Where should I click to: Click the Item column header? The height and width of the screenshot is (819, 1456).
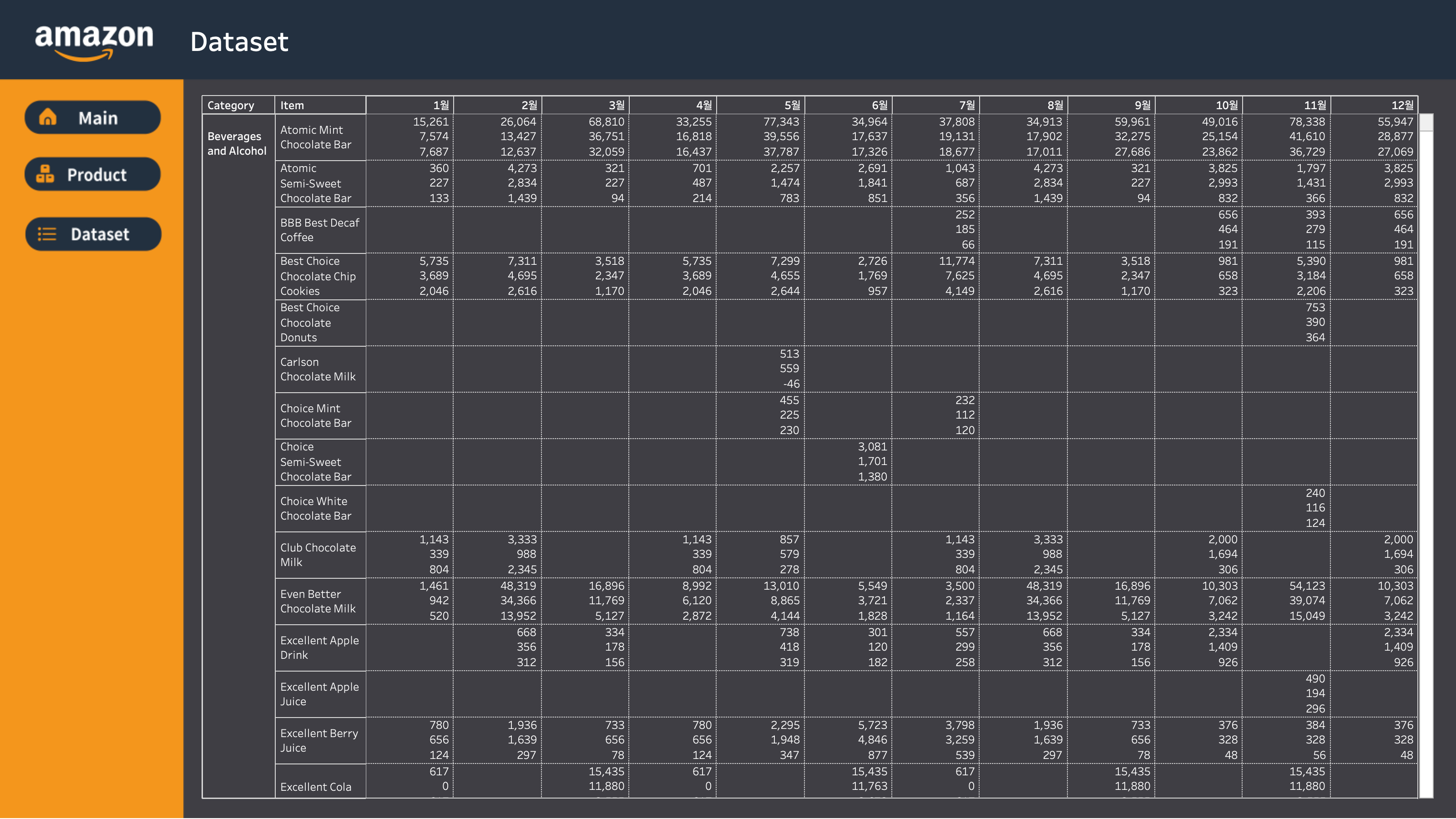click(292, 105)
